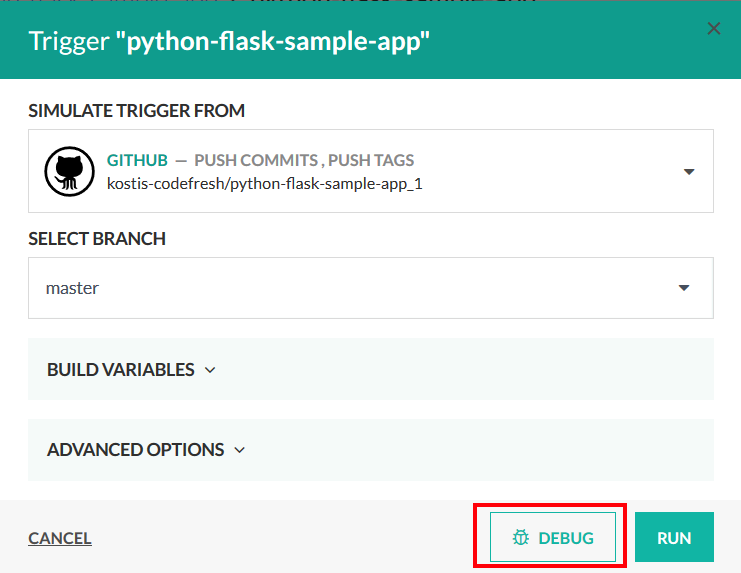
Task: Open the trigger source dropdown arrow
Action: 689,172
